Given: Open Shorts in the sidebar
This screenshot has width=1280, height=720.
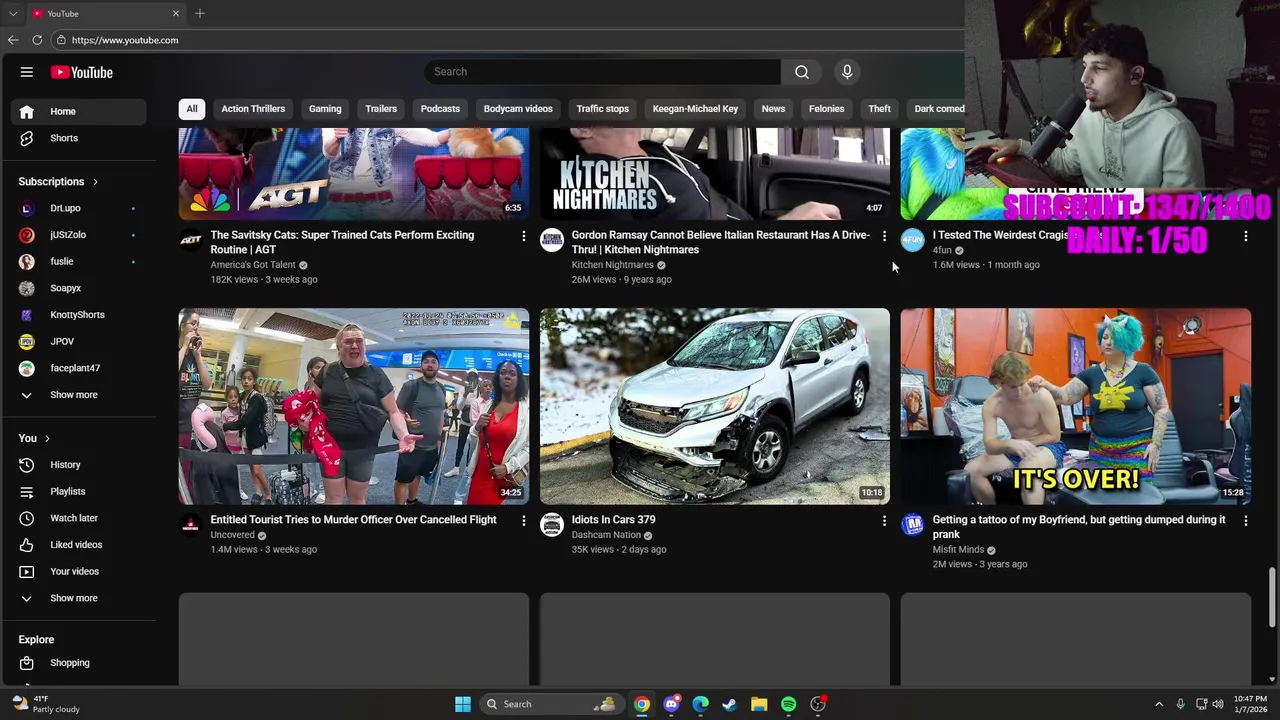Looking at the screenshot, I should click(78, 138).
